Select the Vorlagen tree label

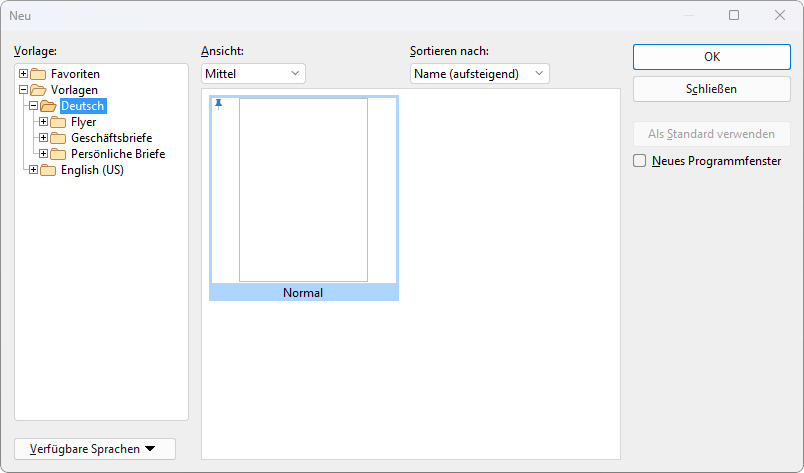click(74, 90)
